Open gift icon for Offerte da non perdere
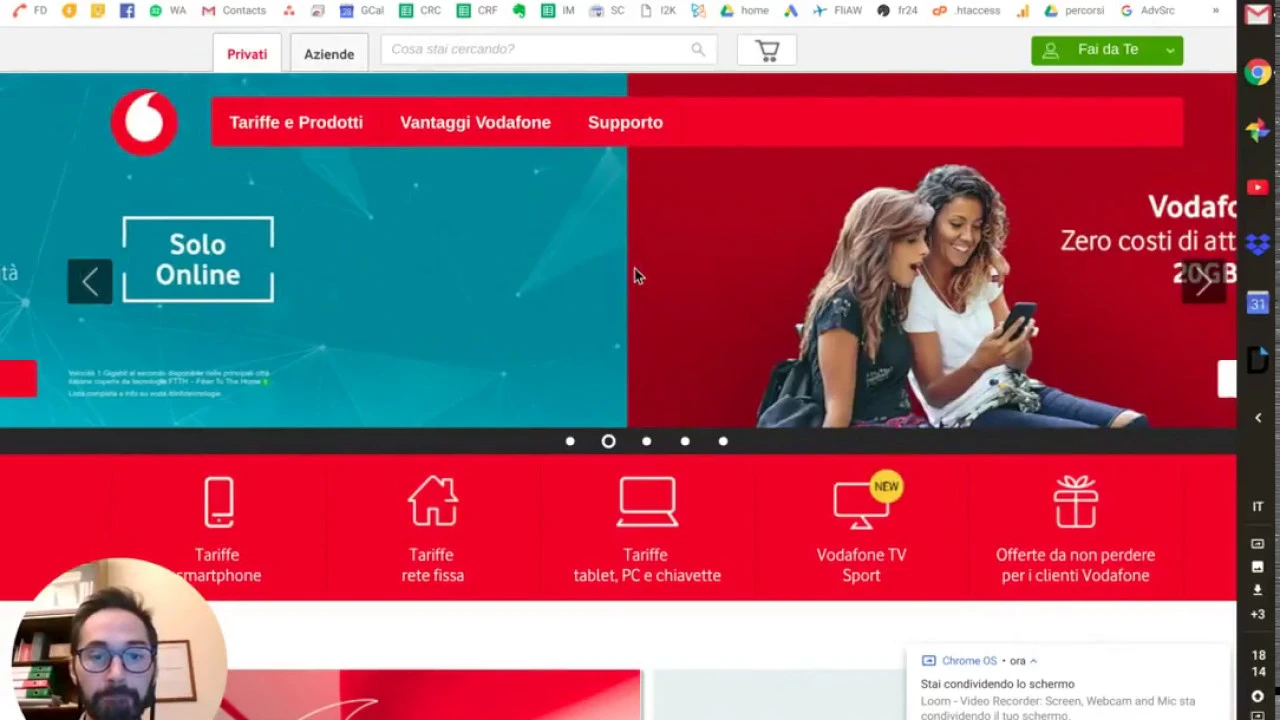1280x720 pixels. (1075, 501)
